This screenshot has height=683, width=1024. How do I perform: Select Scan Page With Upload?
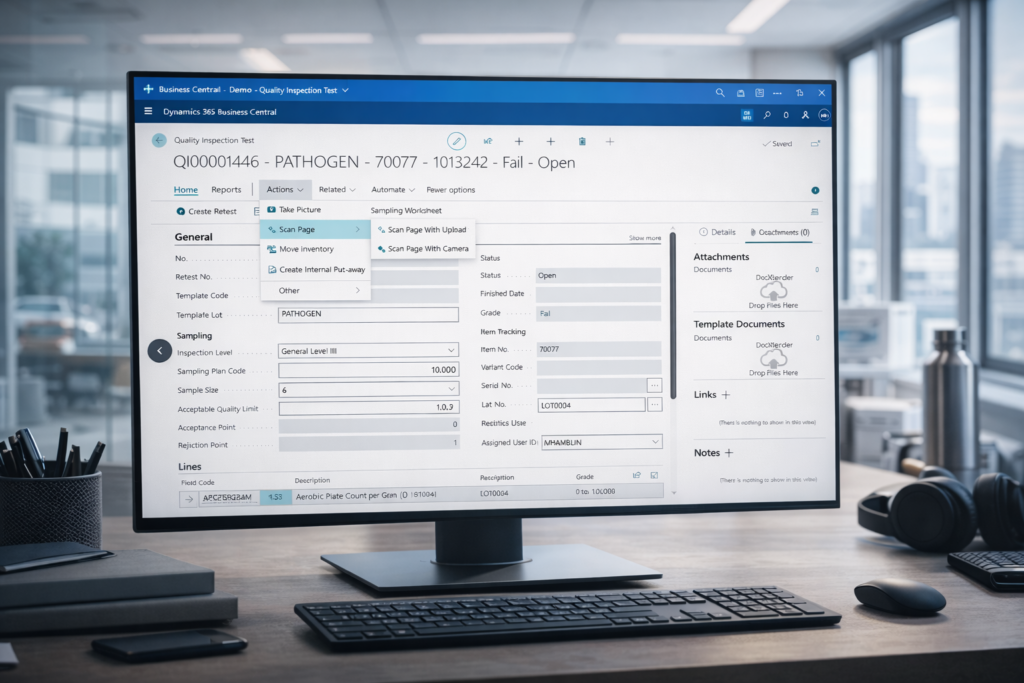pos(428,229)
